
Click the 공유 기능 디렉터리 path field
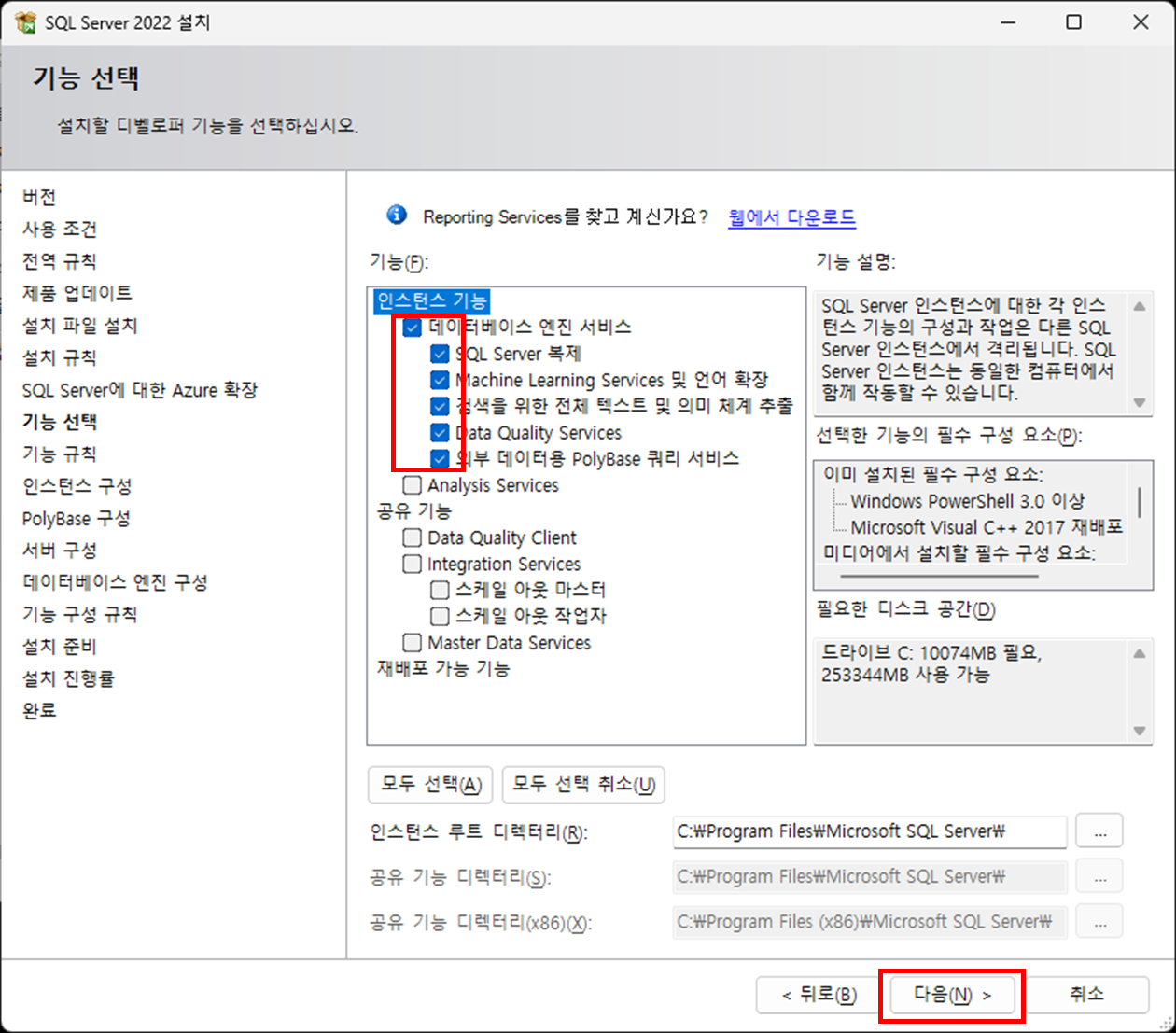[869, 876]
